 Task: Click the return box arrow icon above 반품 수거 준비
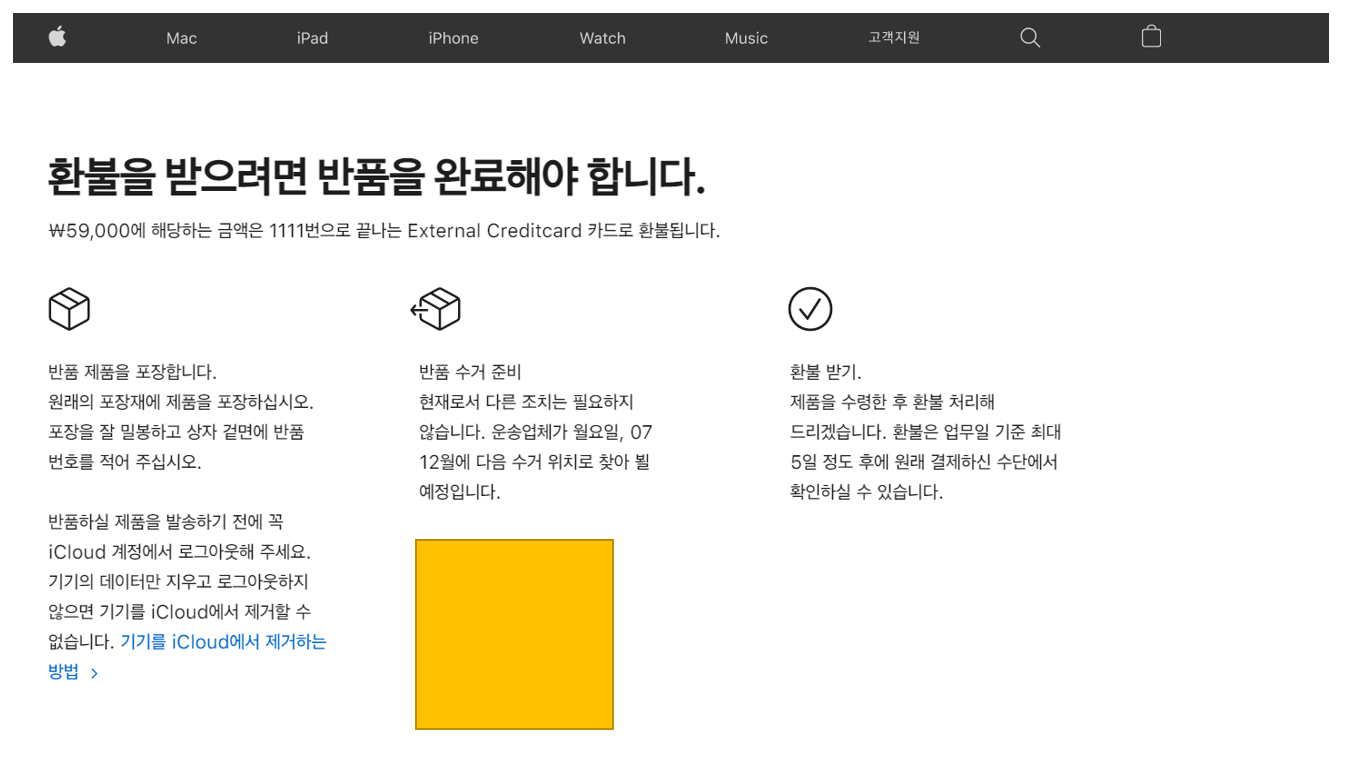coord(436,309)
